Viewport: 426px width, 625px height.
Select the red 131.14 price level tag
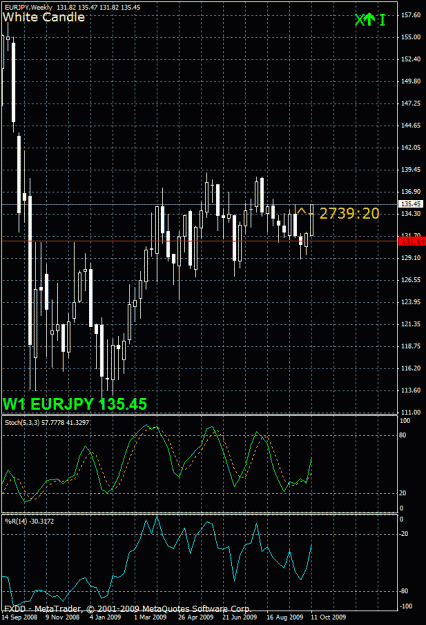412,241
